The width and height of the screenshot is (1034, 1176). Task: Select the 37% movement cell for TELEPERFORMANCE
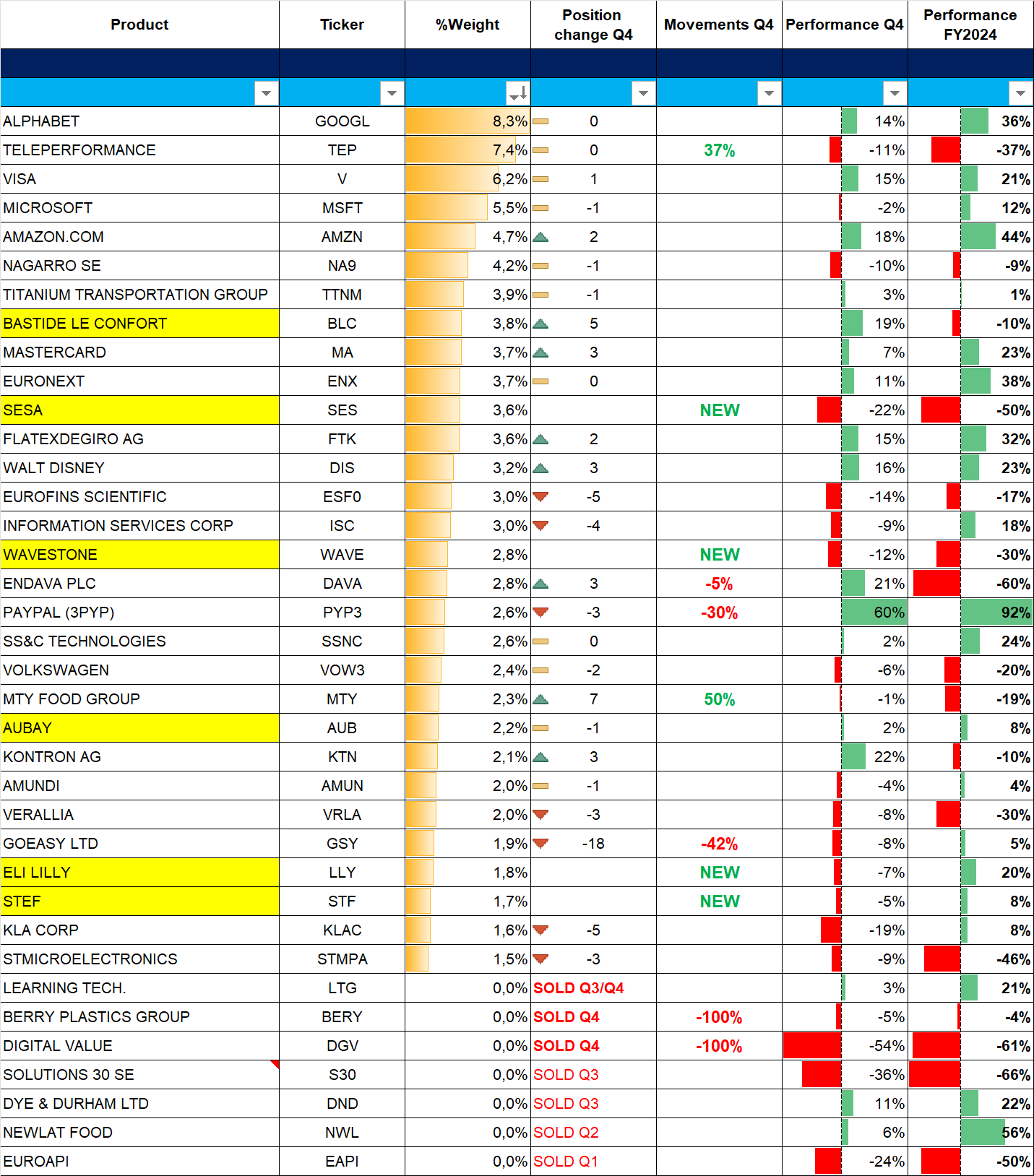(719, 150)
